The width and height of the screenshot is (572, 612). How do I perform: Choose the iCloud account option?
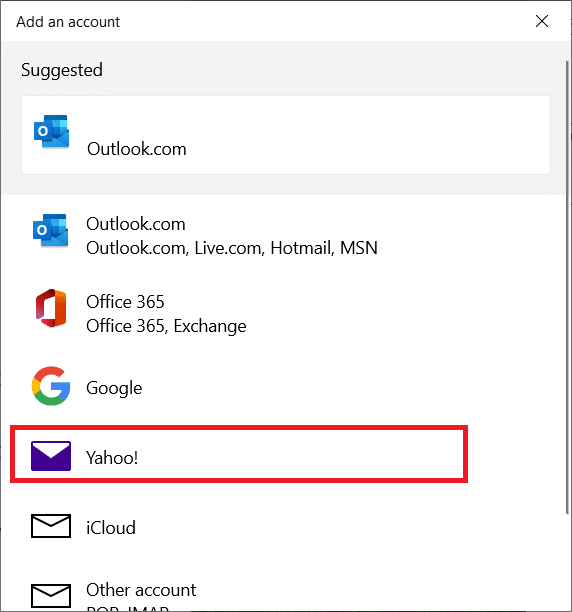283,527
